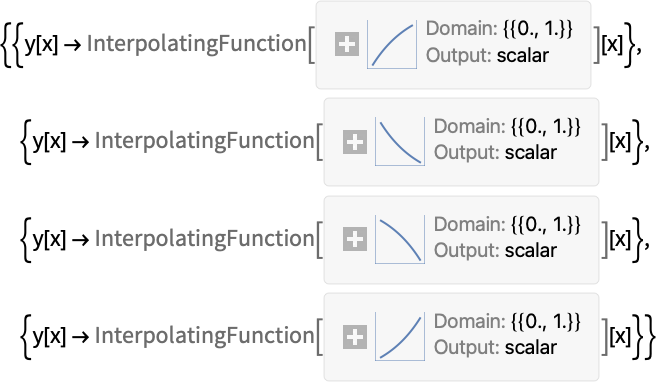659x385 pixels.
Task: Click the rising concave curve thumbnail in first result
Action: pyautogui.click(x=392, y=44)
